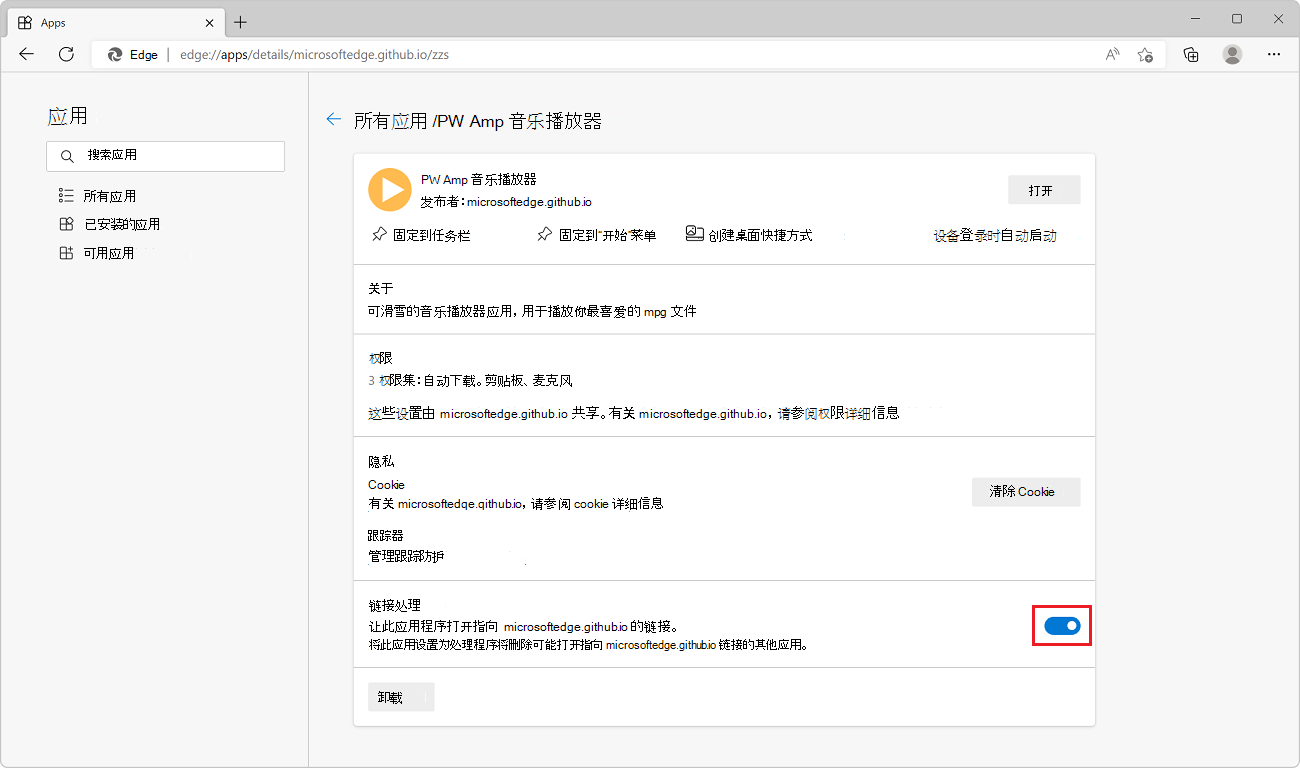Click the 链接处理 section heading
Image resolution: width=1300 pixels, height=768 pixels.
[x=394, y=605]
